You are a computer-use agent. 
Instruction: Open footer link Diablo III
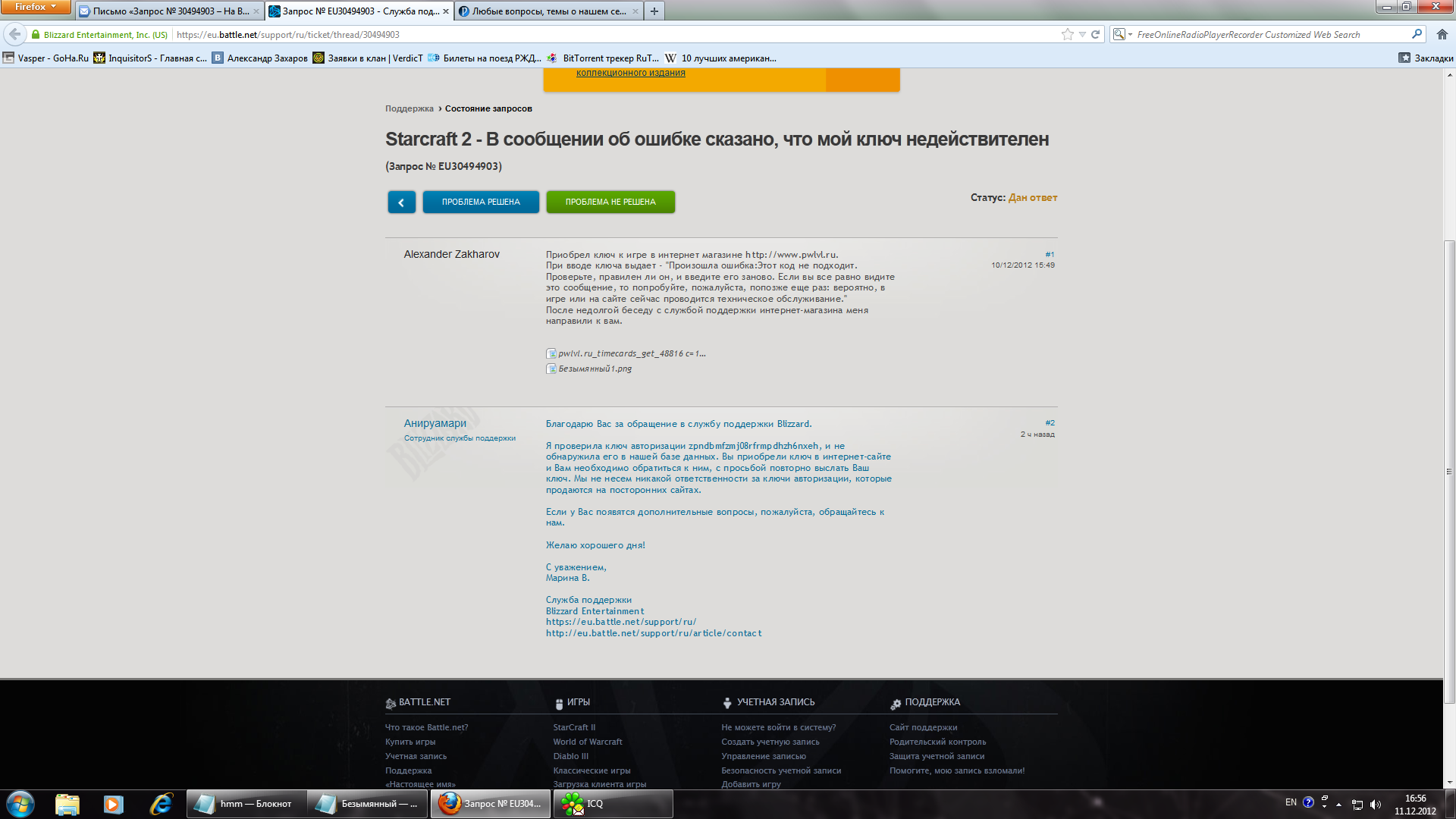570,756
